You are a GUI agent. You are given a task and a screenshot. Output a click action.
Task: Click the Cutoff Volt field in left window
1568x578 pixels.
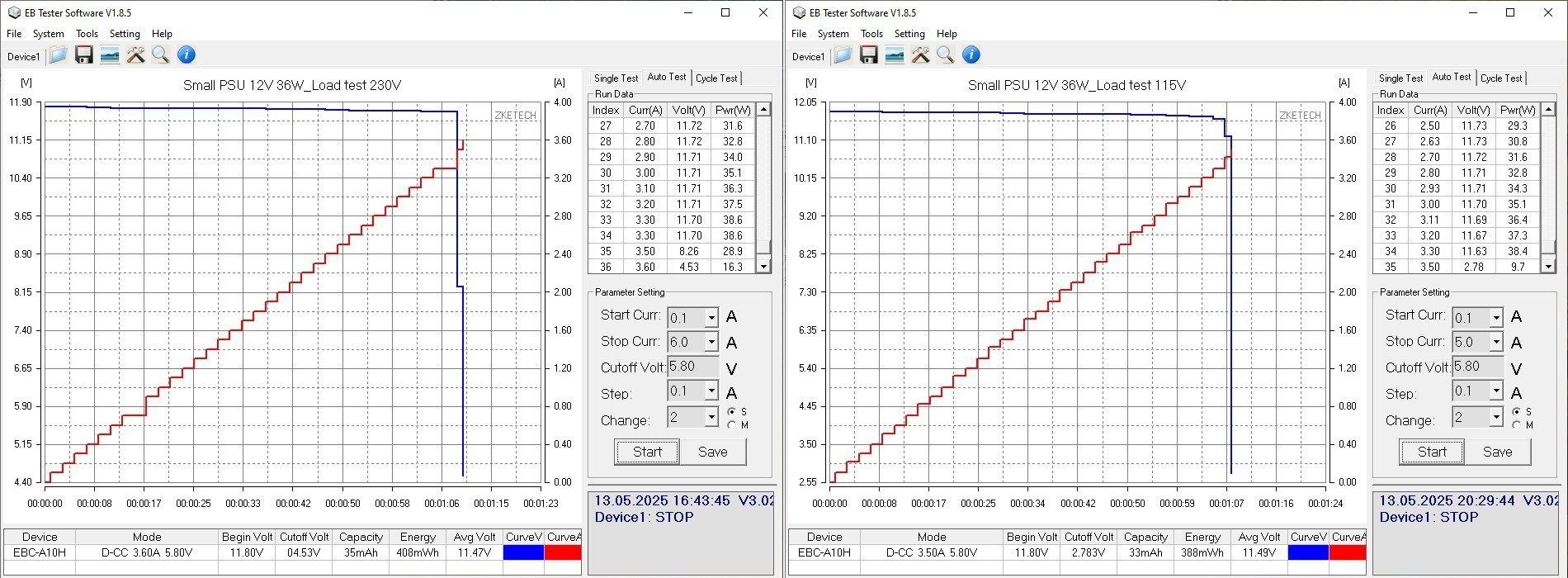tap(692, 367)
